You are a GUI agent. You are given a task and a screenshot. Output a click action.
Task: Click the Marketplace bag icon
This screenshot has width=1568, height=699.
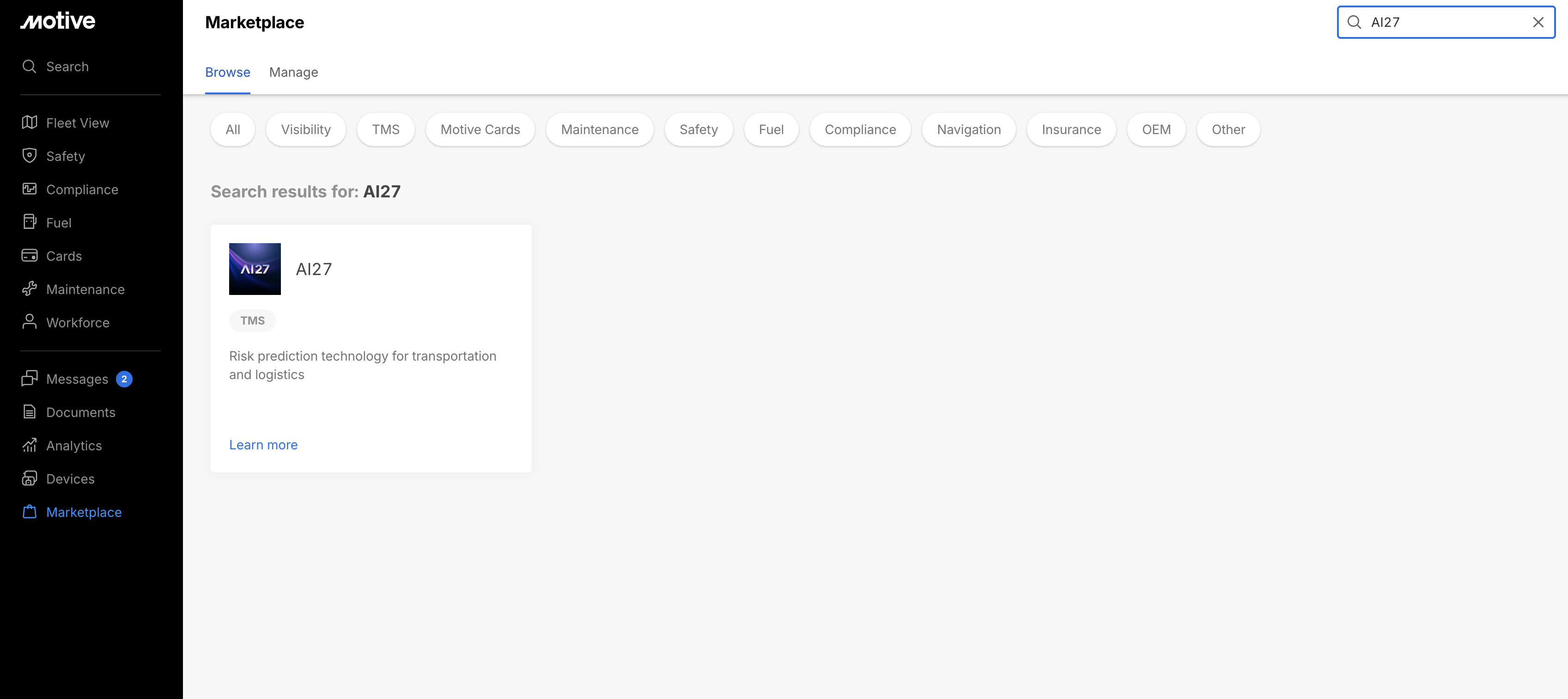tap(29, 511)
